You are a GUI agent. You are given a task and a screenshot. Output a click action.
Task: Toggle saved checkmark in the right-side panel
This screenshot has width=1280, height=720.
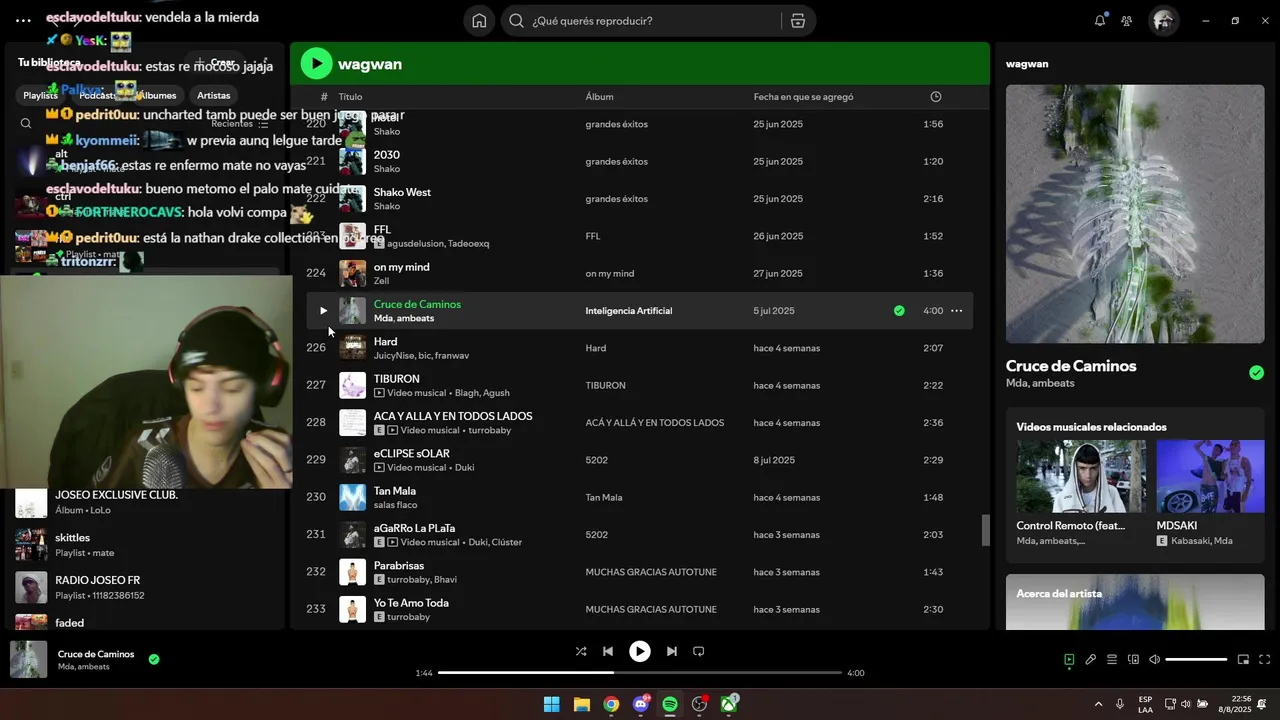point(1256,373)
